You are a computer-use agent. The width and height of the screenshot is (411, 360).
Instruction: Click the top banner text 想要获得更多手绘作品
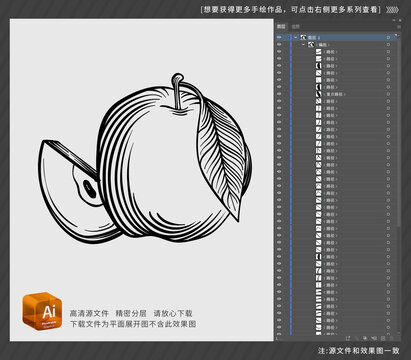[243, 9]
